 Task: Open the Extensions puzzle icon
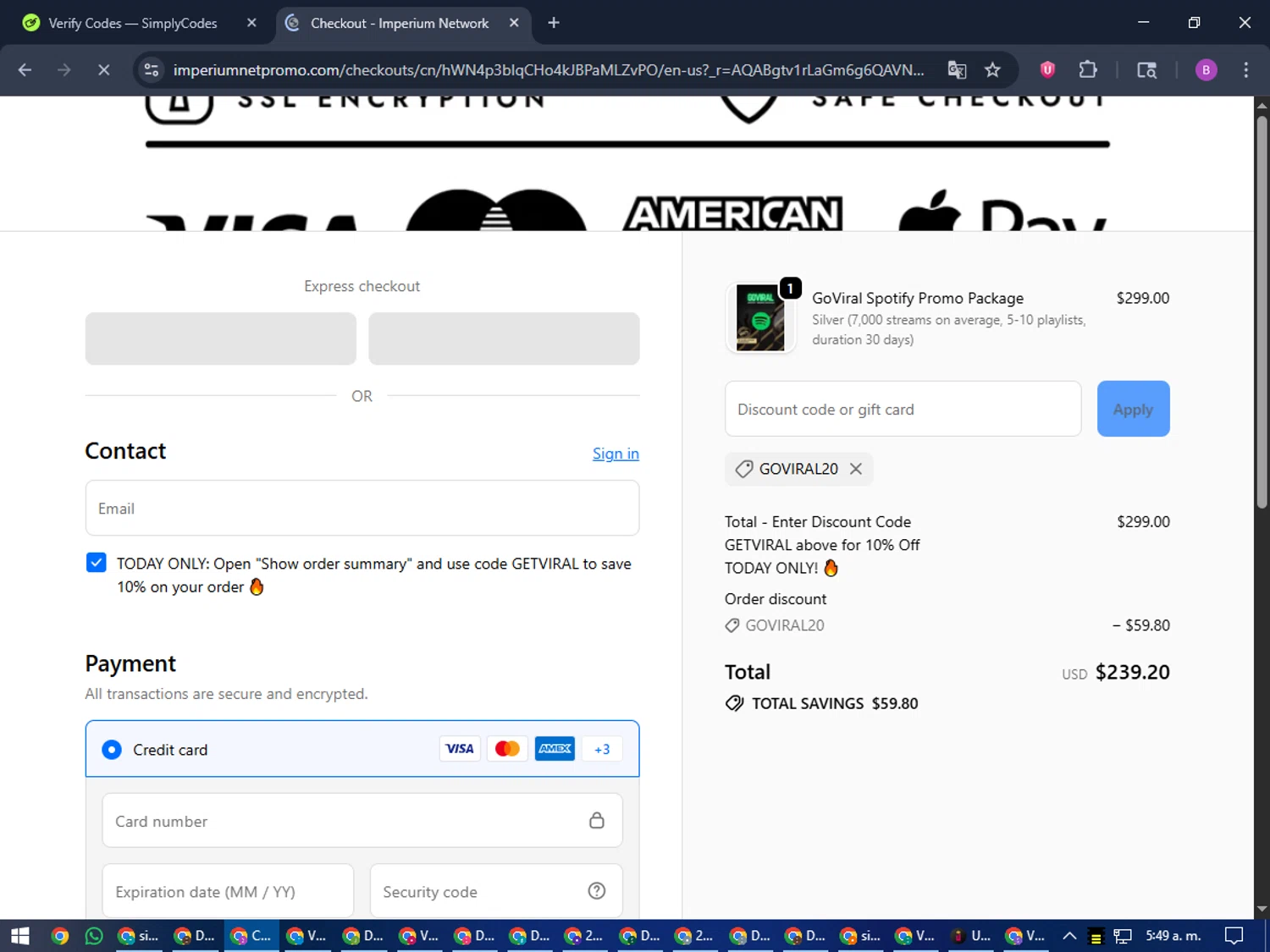1088,70
